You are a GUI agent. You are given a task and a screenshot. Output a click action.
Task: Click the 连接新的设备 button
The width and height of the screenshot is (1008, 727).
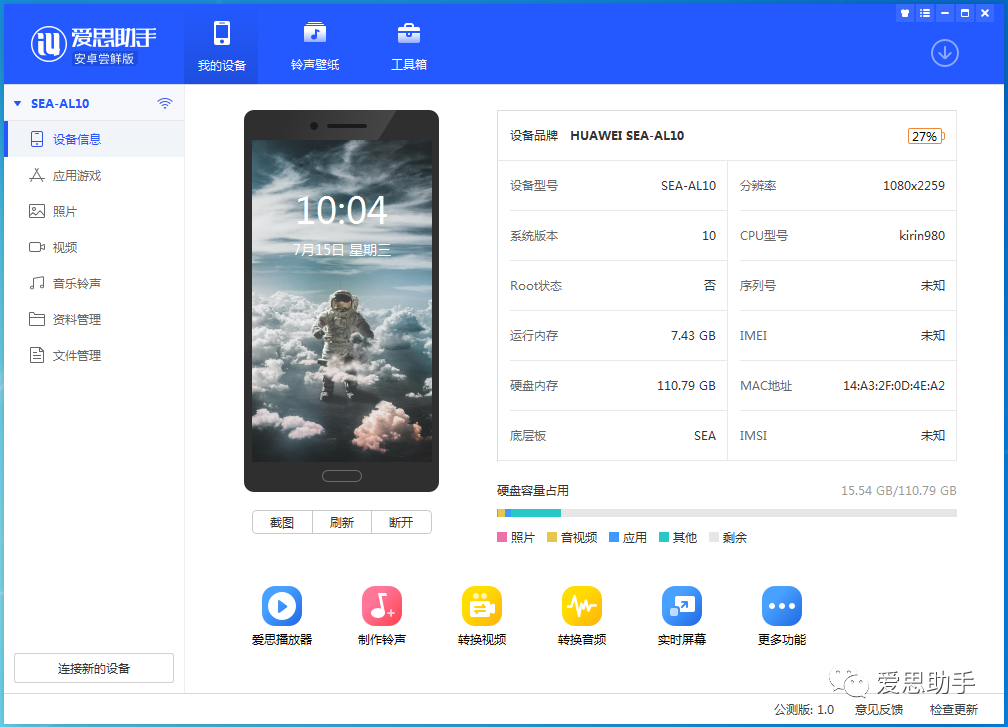pos(94,669)
